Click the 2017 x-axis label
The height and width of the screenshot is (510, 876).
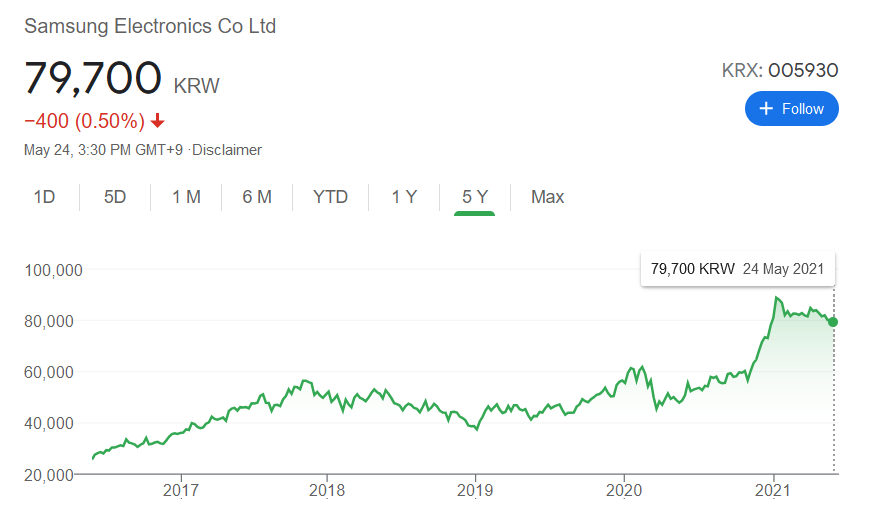[x=180, y=490]
